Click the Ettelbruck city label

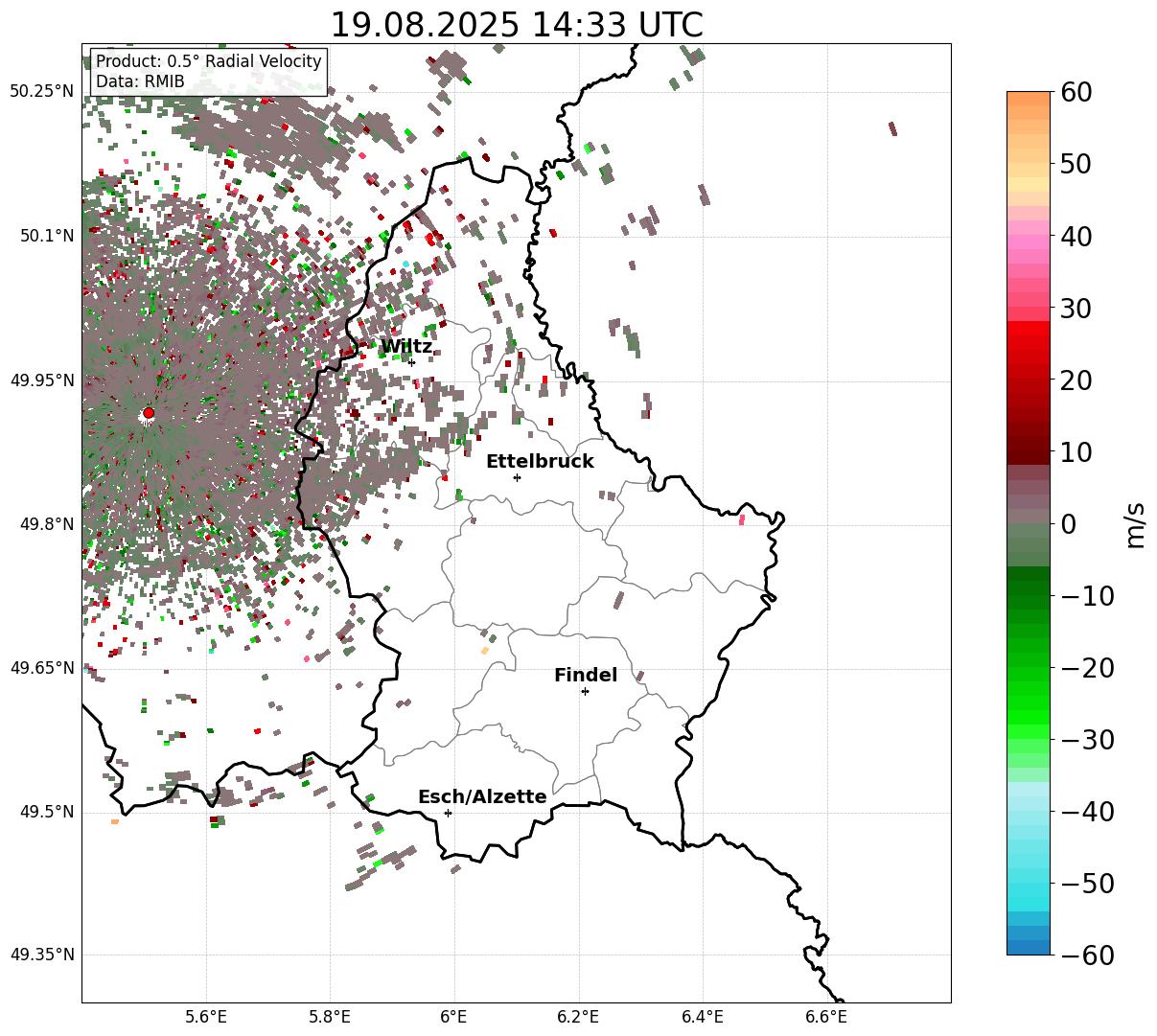(x=540, y=462)
